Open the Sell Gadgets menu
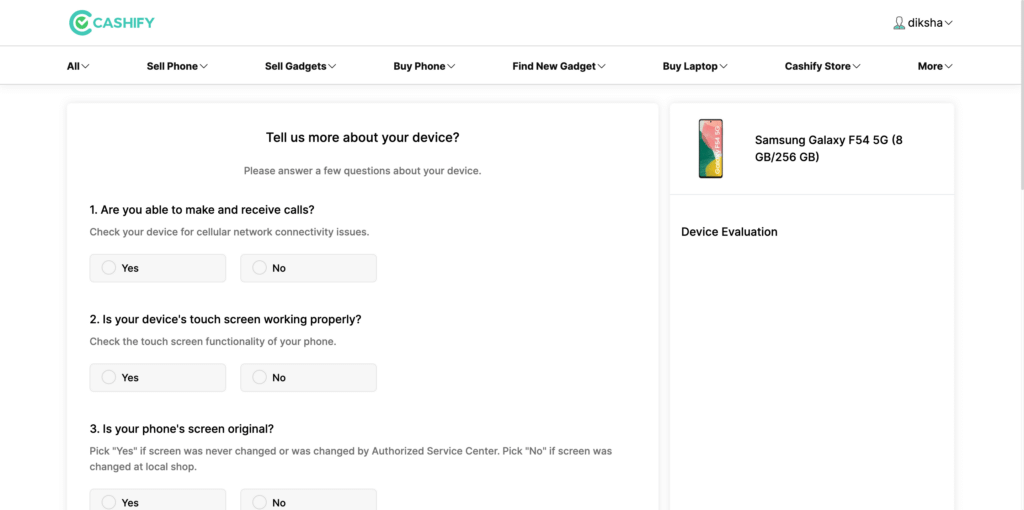This screenshot has width=1024, height=510. (300, 66)
